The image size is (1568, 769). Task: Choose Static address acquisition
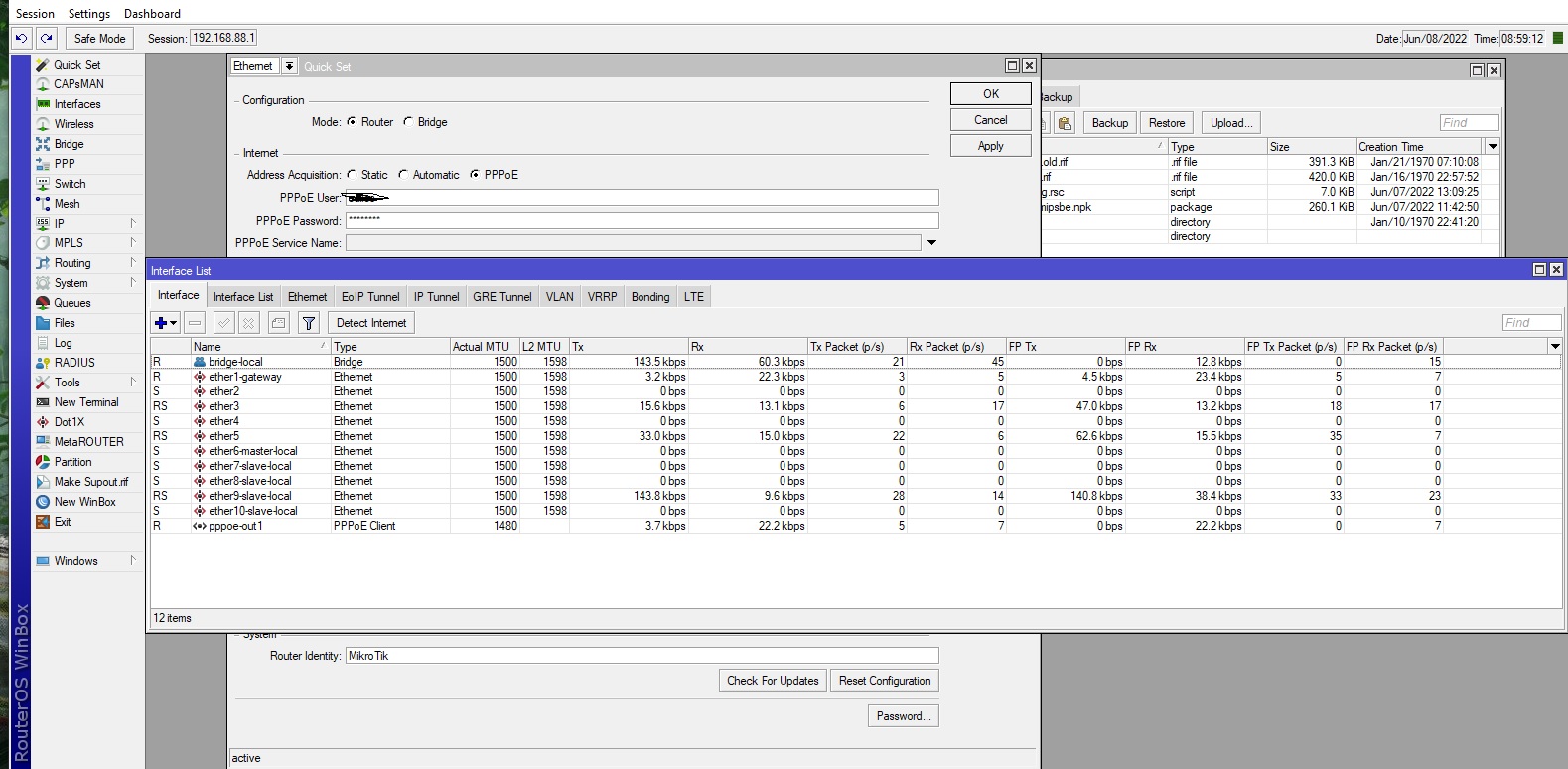(352, 175)
